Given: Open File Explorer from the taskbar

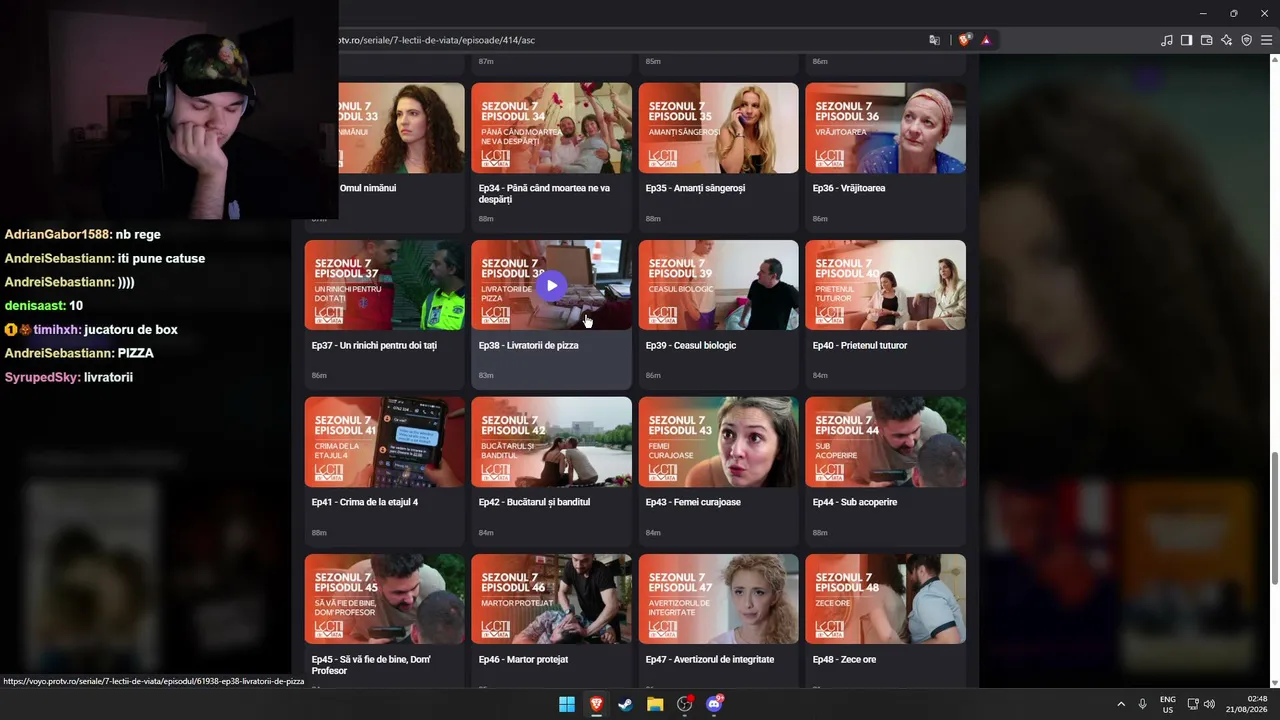Looking at the screenshot, I should [655, 704].
